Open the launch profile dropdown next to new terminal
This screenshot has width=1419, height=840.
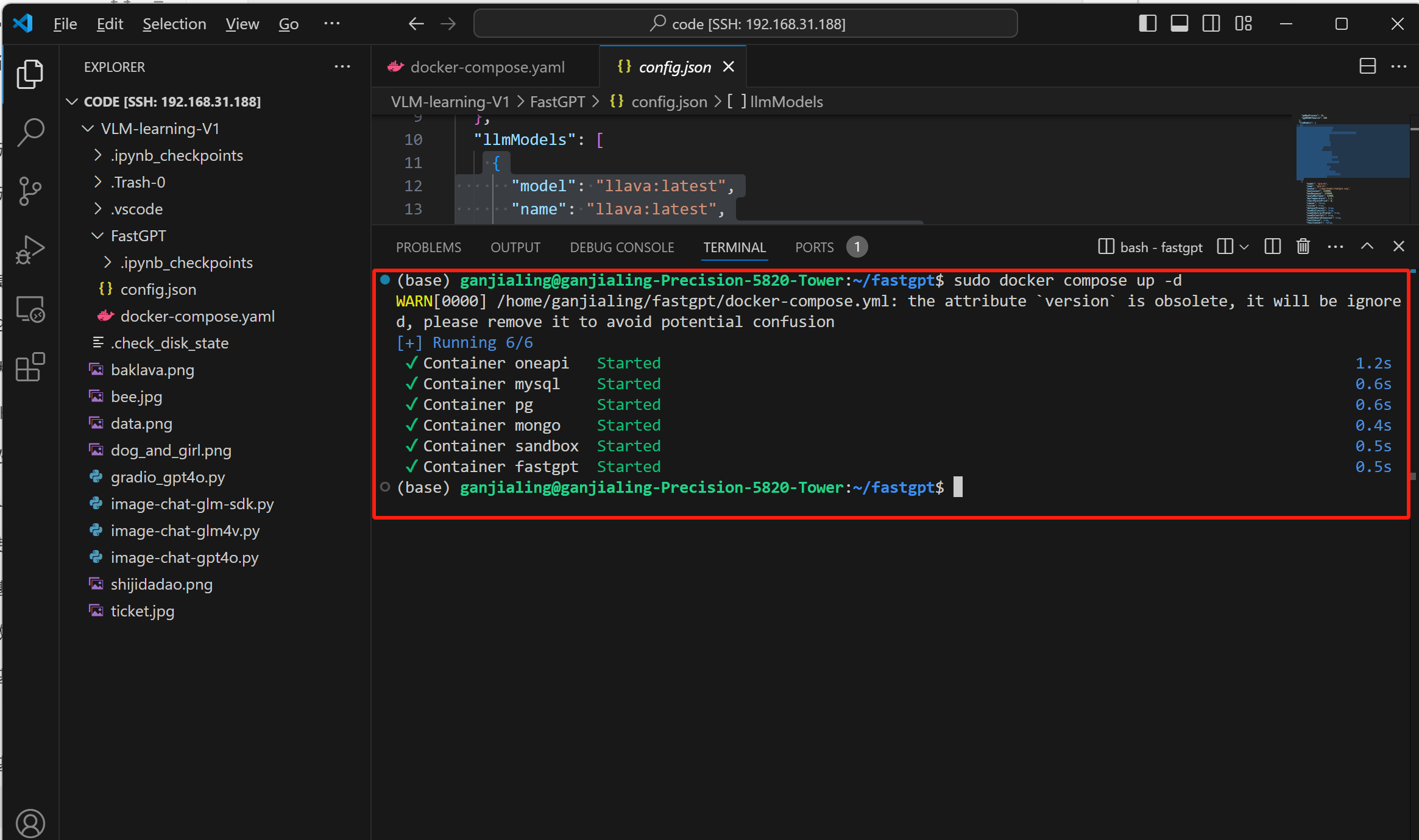coord(1244,246)
